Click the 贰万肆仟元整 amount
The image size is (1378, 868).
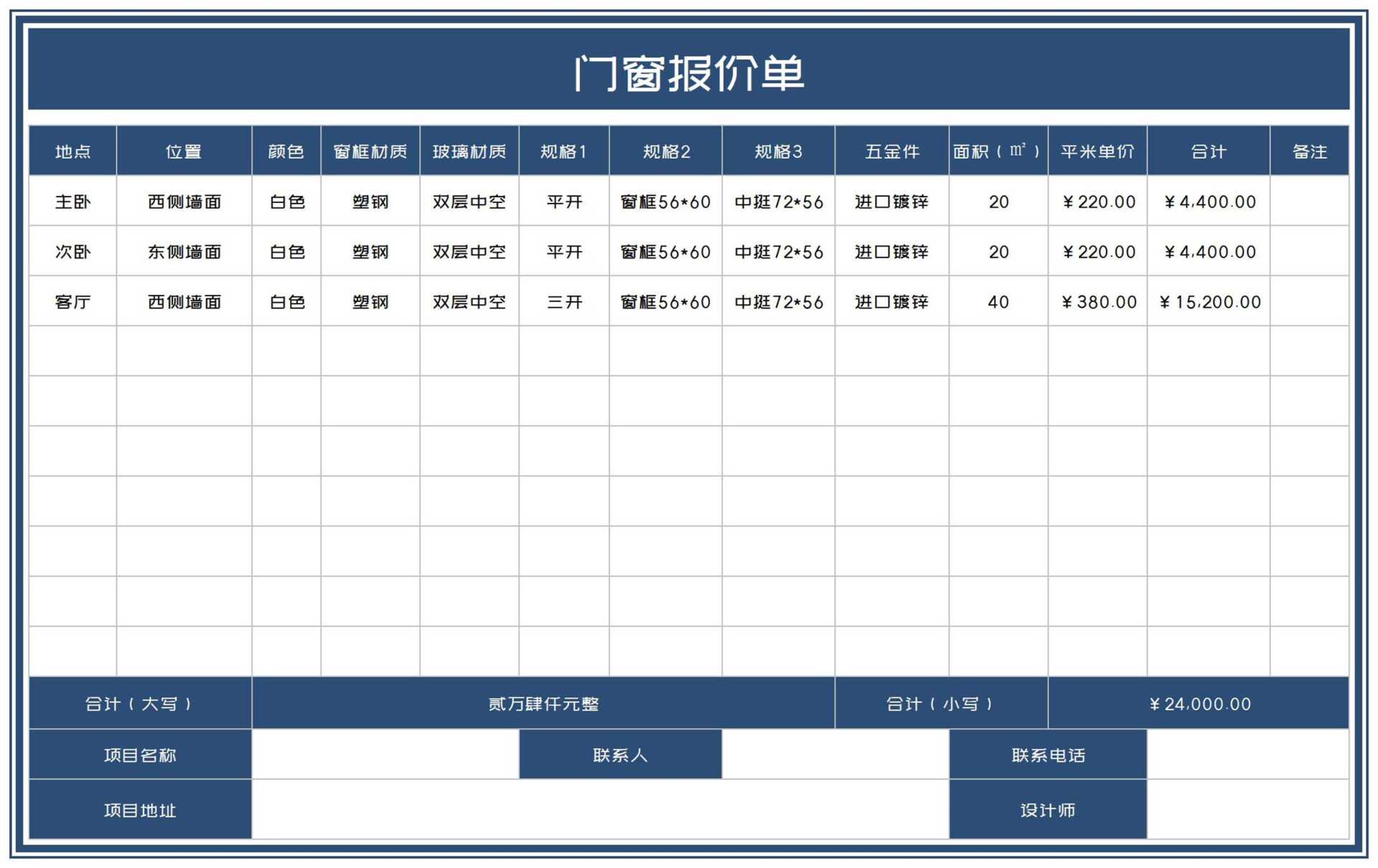(543, 703)
